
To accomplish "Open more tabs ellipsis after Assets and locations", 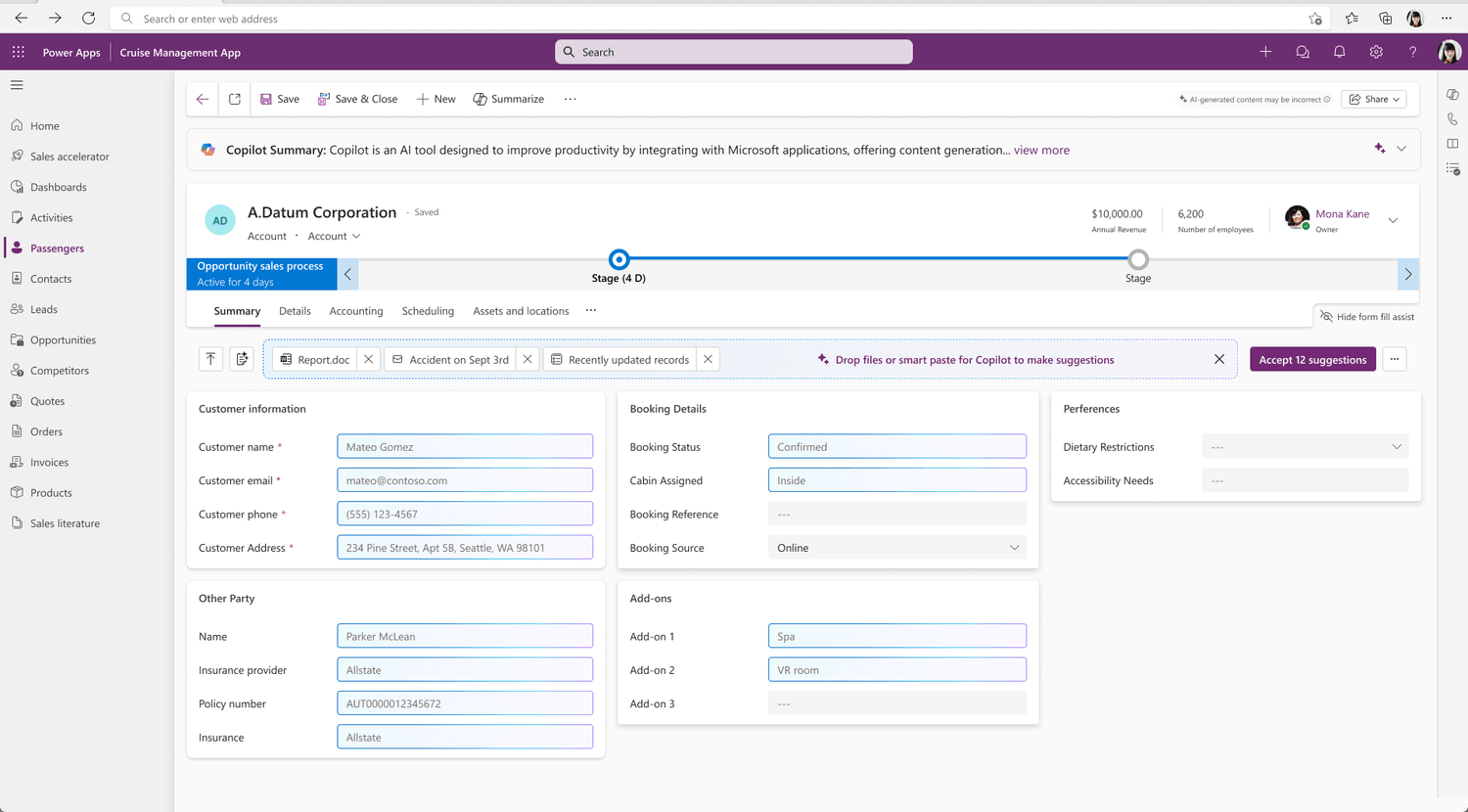I will coord(591,310).
